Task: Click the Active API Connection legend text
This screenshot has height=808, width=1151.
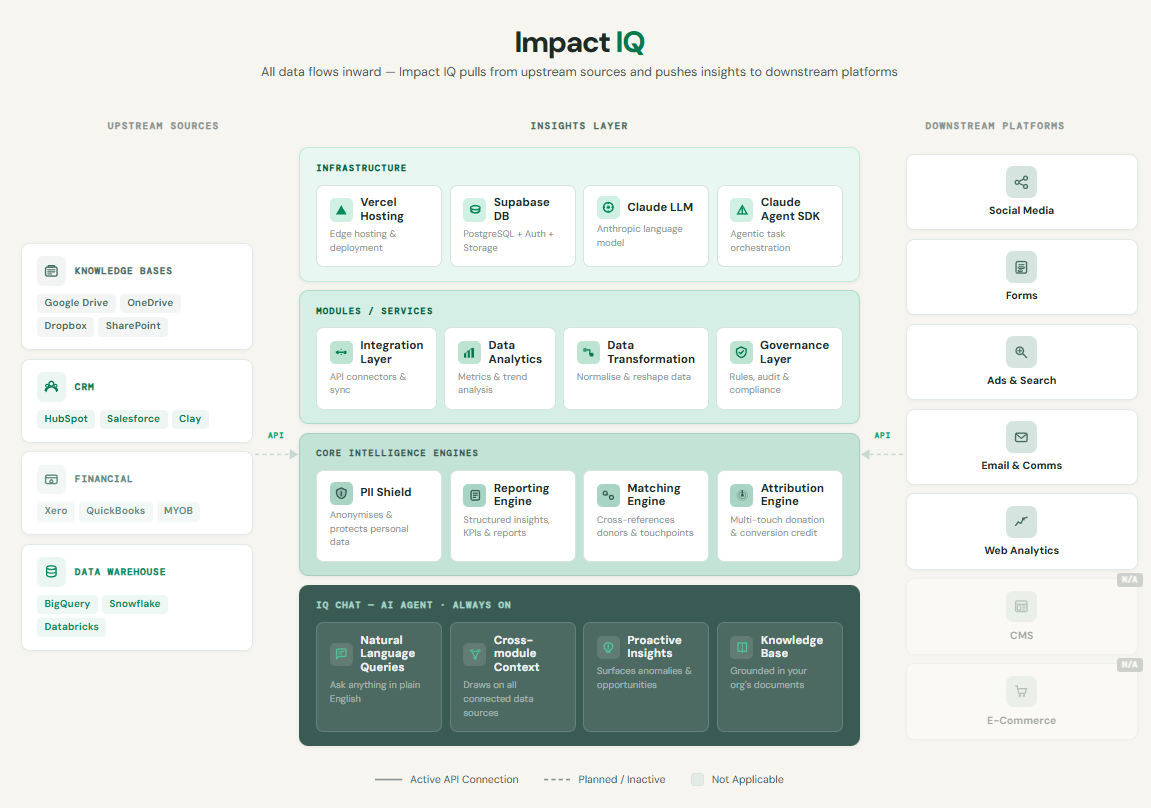Action: click(464, 779)
